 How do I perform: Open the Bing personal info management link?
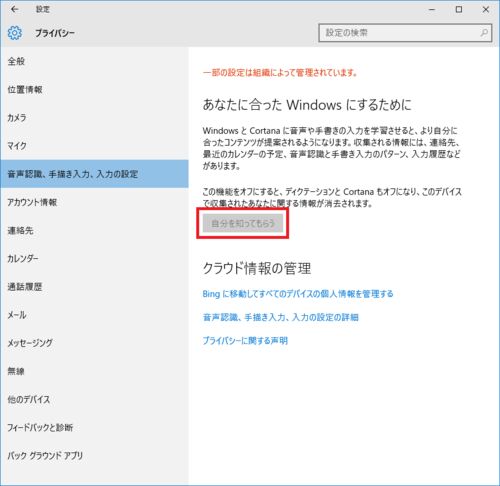coord(298,294)
